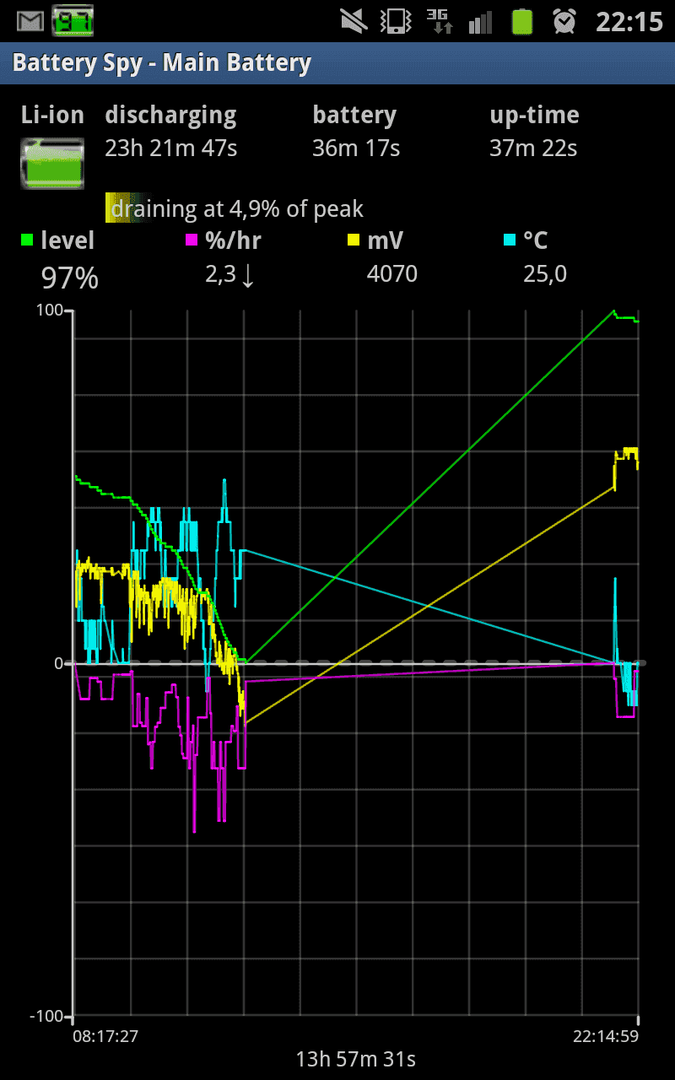675x1080 pixels.
Task: Tap the muted sound status icon
Action: point(356,21)
